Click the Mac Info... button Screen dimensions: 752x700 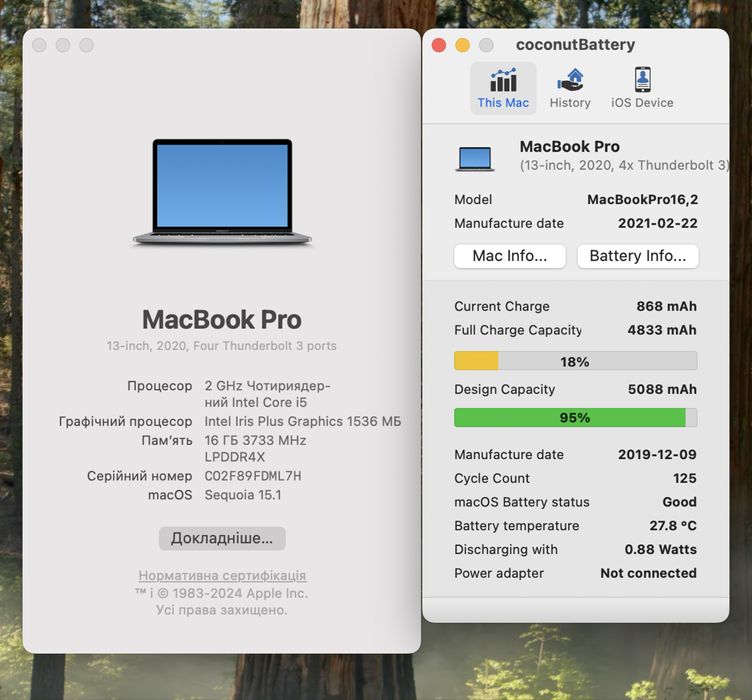[509, 256]
